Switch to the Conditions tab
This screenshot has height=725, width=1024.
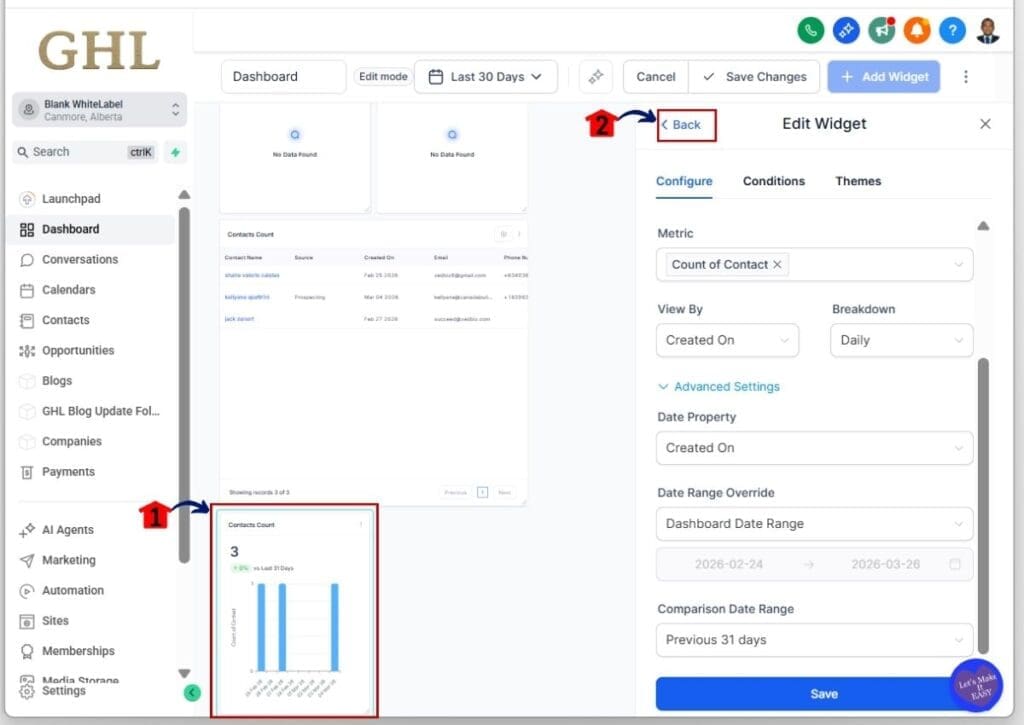click(773, 181)
